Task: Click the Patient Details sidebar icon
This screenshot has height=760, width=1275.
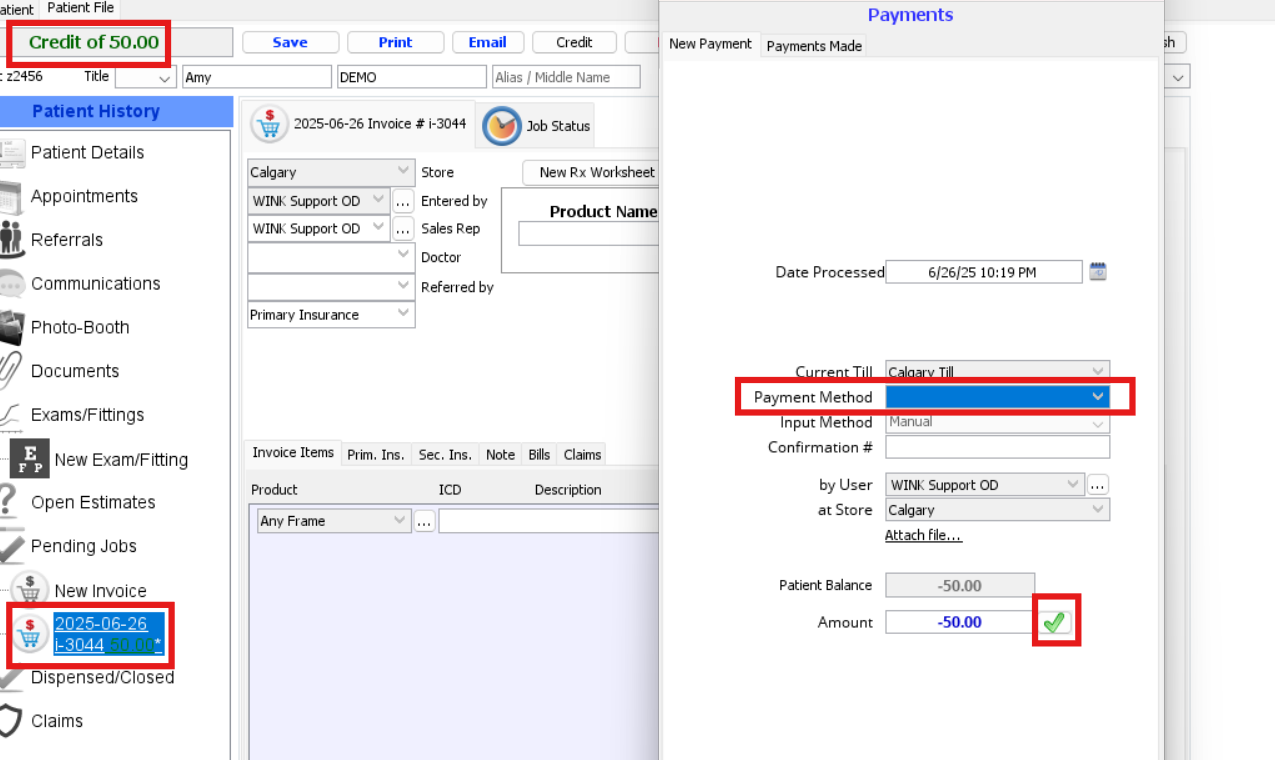Action: [12, 153]
